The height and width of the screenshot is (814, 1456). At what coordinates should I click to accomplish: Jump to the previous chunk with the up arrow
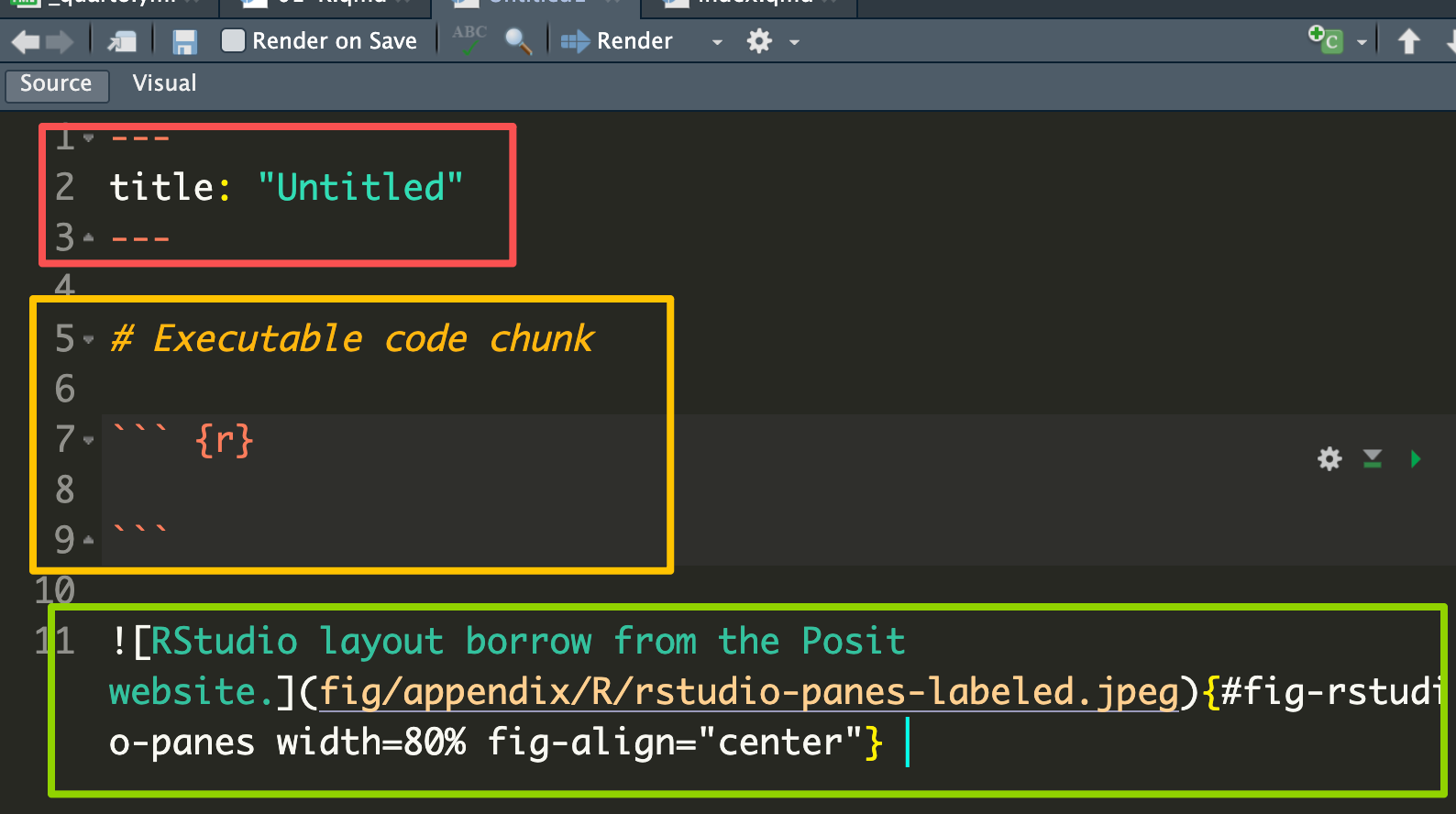tap(1409, 41)
